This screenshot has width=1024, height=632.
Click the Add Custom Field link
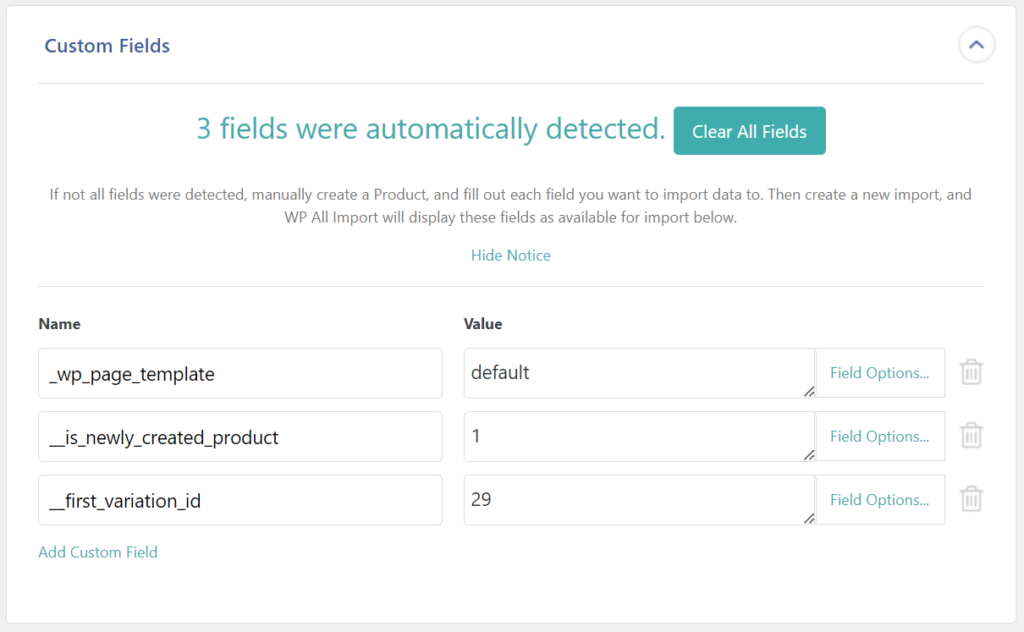coord(98,552)
